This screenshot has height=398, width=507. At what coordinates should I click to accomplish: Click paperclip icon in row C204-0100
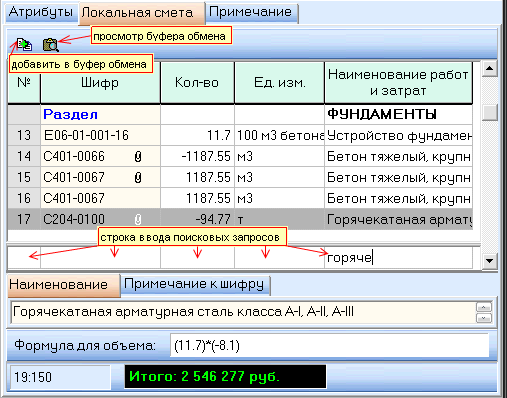tap(138, 219)
